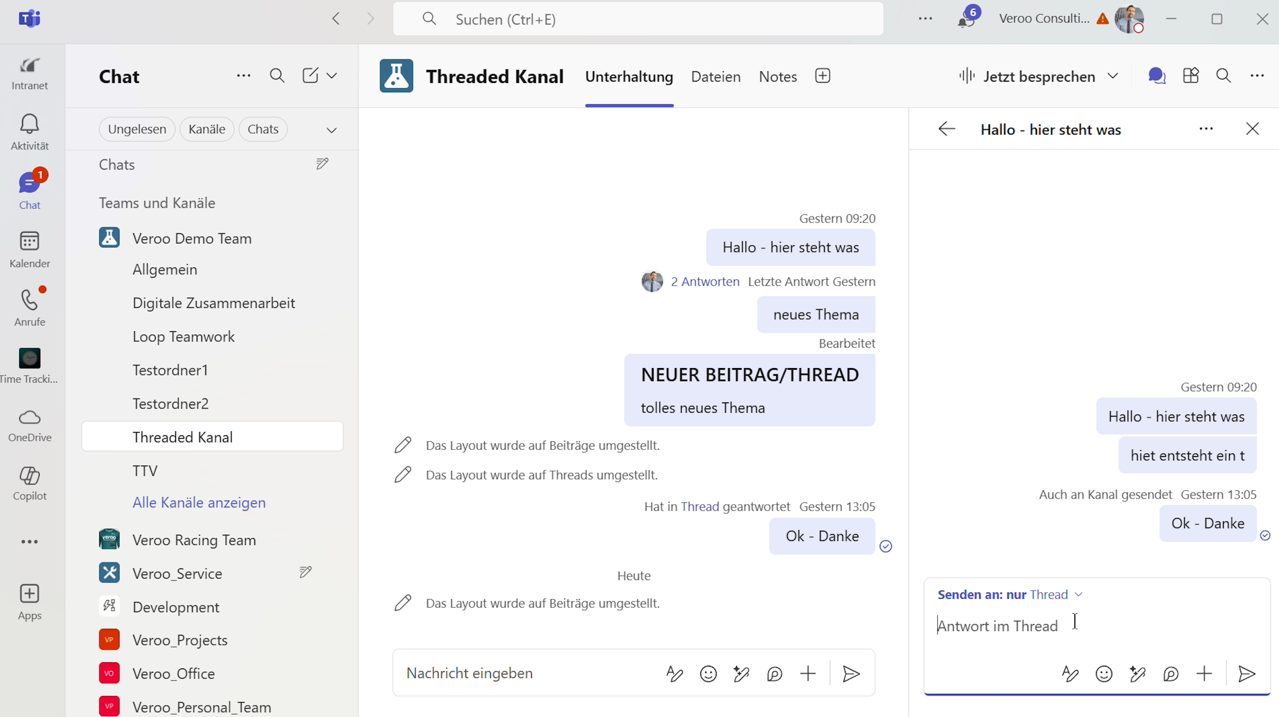Toggle the Chats filter chip
The width and height of the screenshot is (1279, 717).
263,129
